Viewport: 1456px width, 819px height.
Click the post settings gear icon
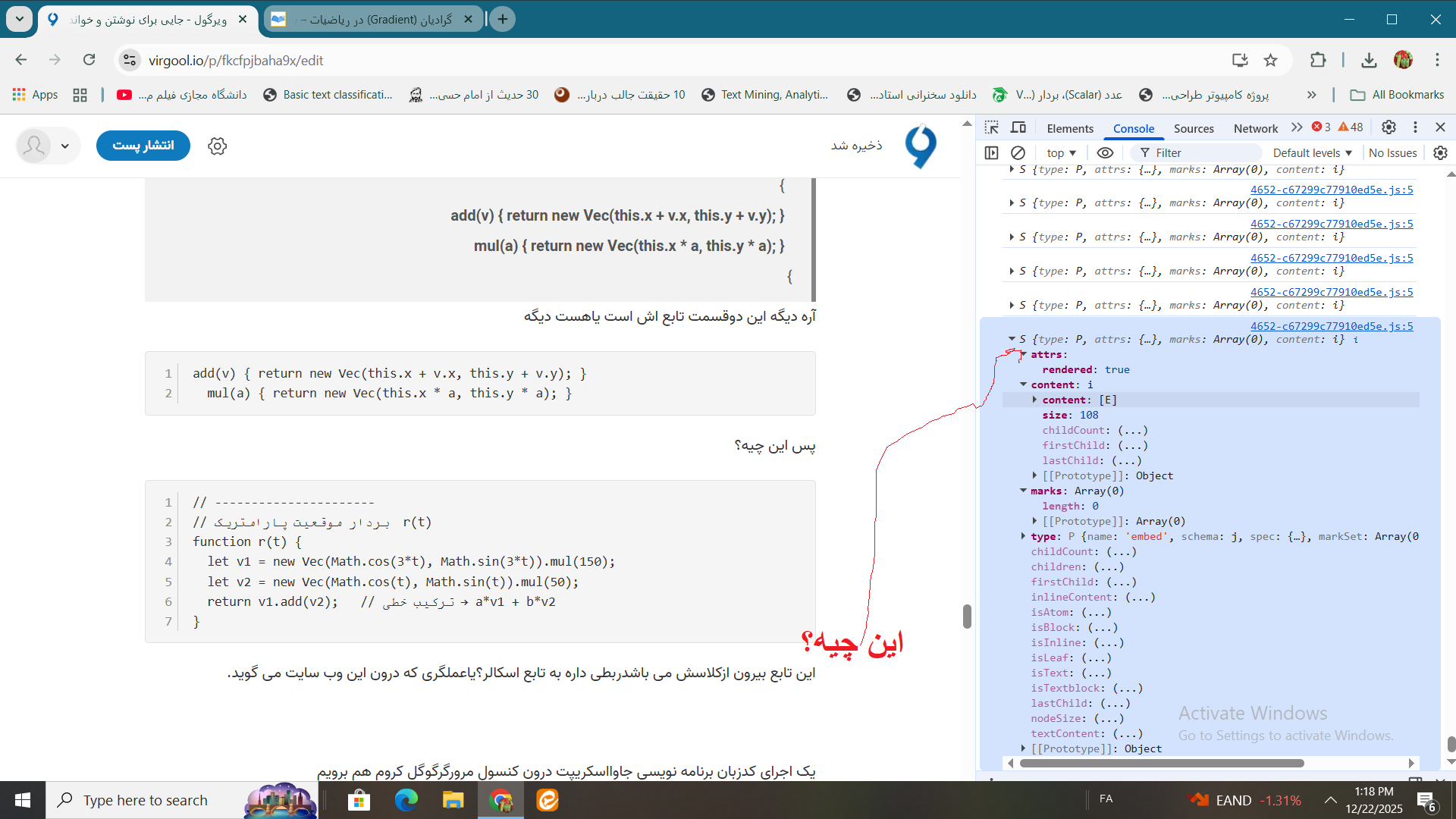218,146
